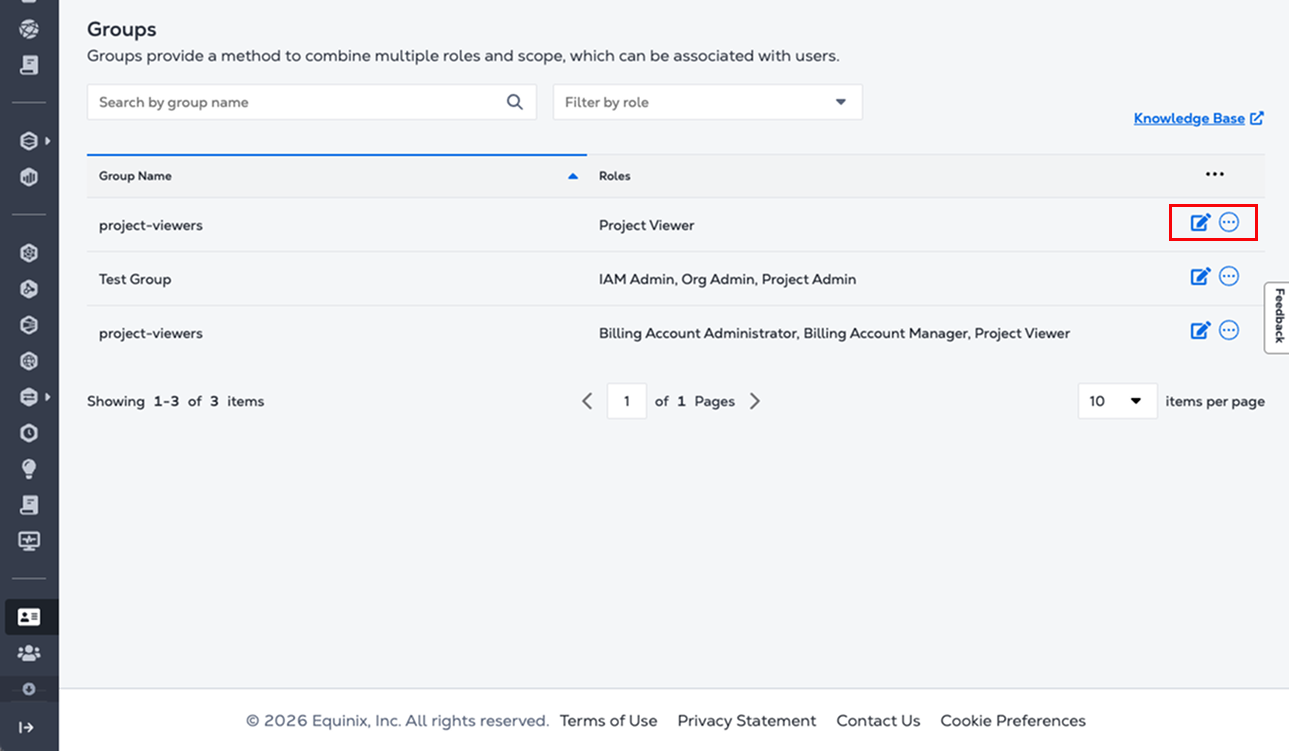Click the sidebar expand arrow at bottom
This screenshot has height=751, width=1289.
point(27,727)
